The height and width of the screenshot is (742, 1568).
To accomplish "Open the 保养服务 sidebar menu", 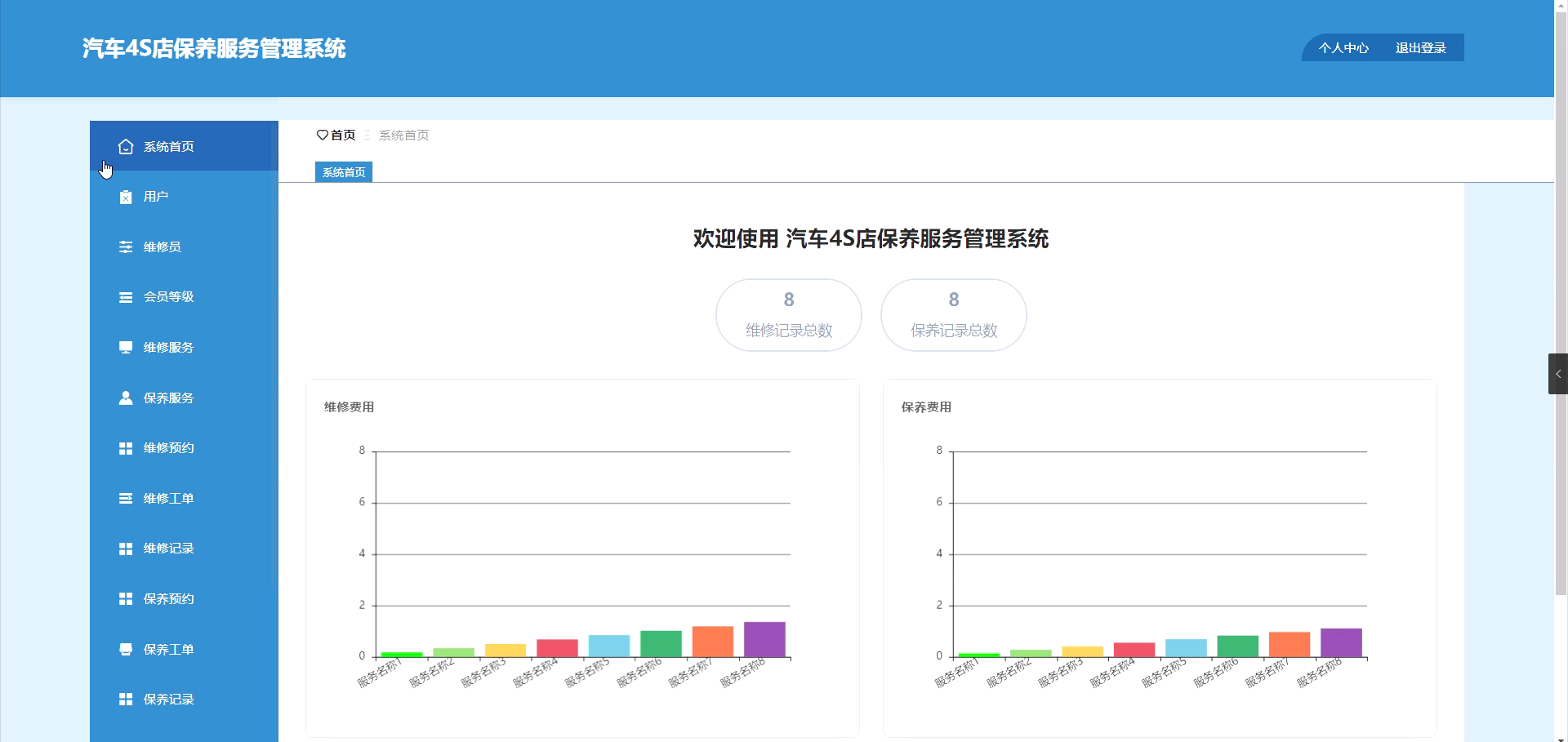I will [184, 398].
